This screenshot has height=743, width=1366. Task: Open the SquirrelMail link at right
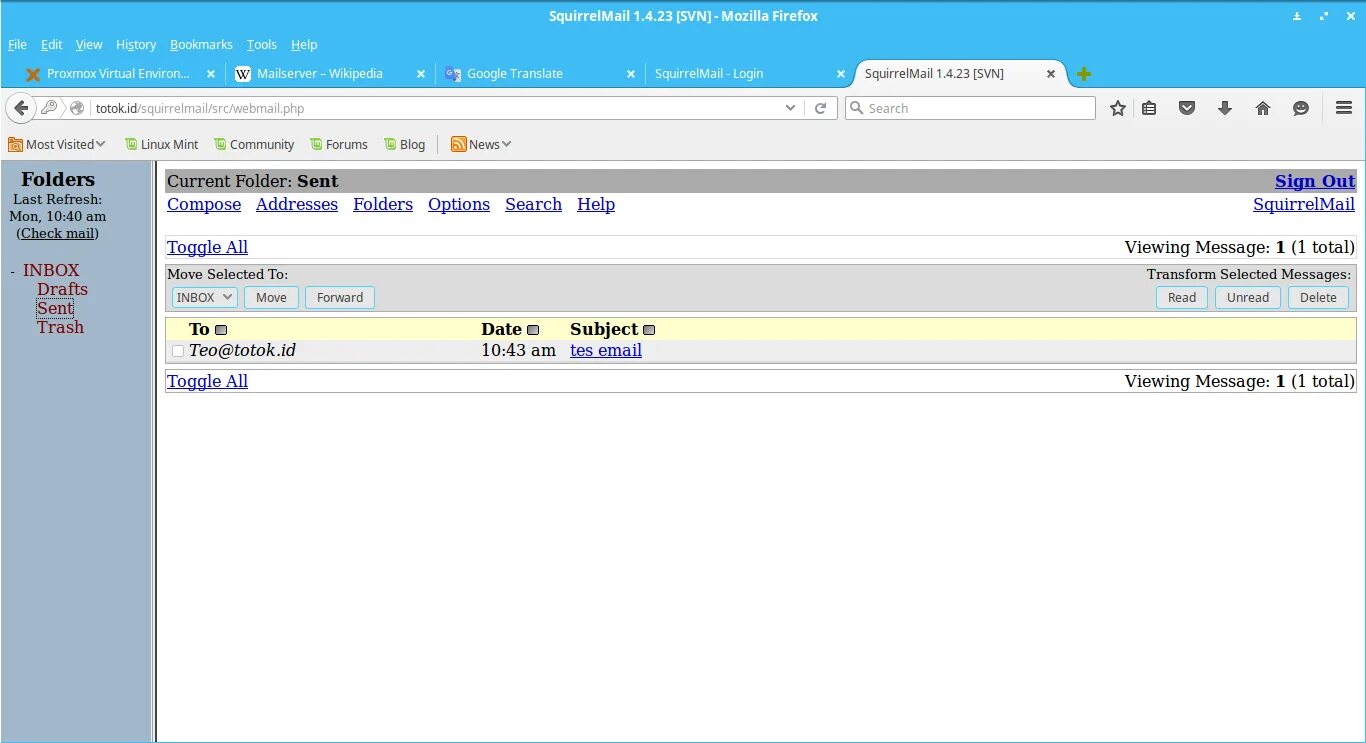tap(1304, 204)
